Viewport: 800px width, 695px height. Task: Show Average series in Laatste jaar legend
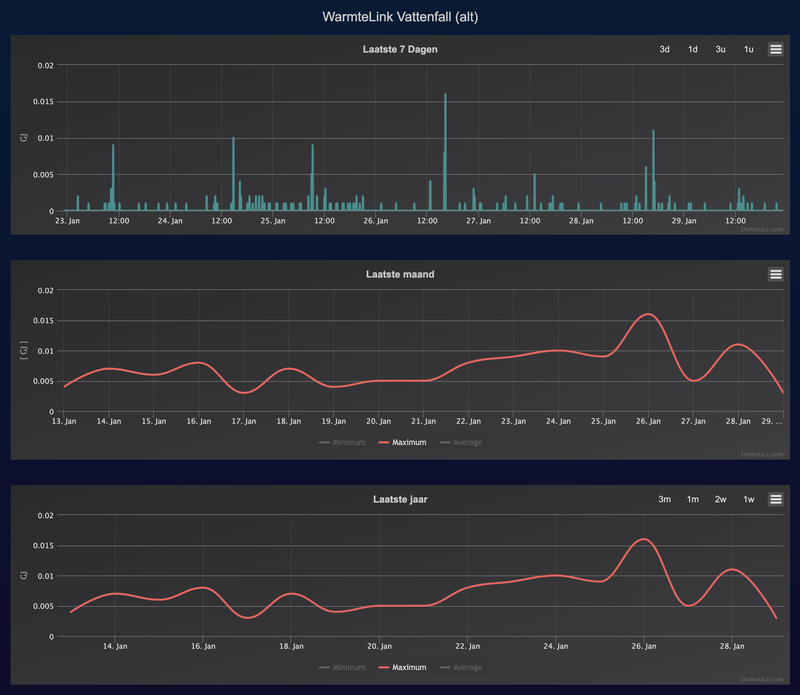coord(461,667)
